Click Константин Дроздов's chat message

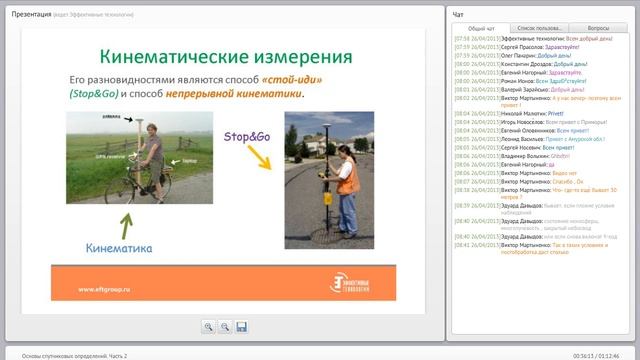[521, 64]
